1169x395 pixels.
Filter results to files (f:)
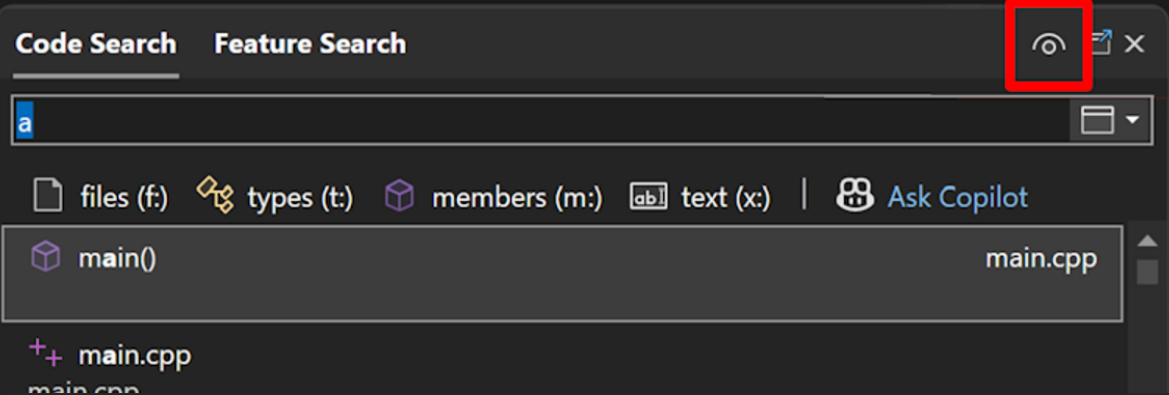click(124, 198)
